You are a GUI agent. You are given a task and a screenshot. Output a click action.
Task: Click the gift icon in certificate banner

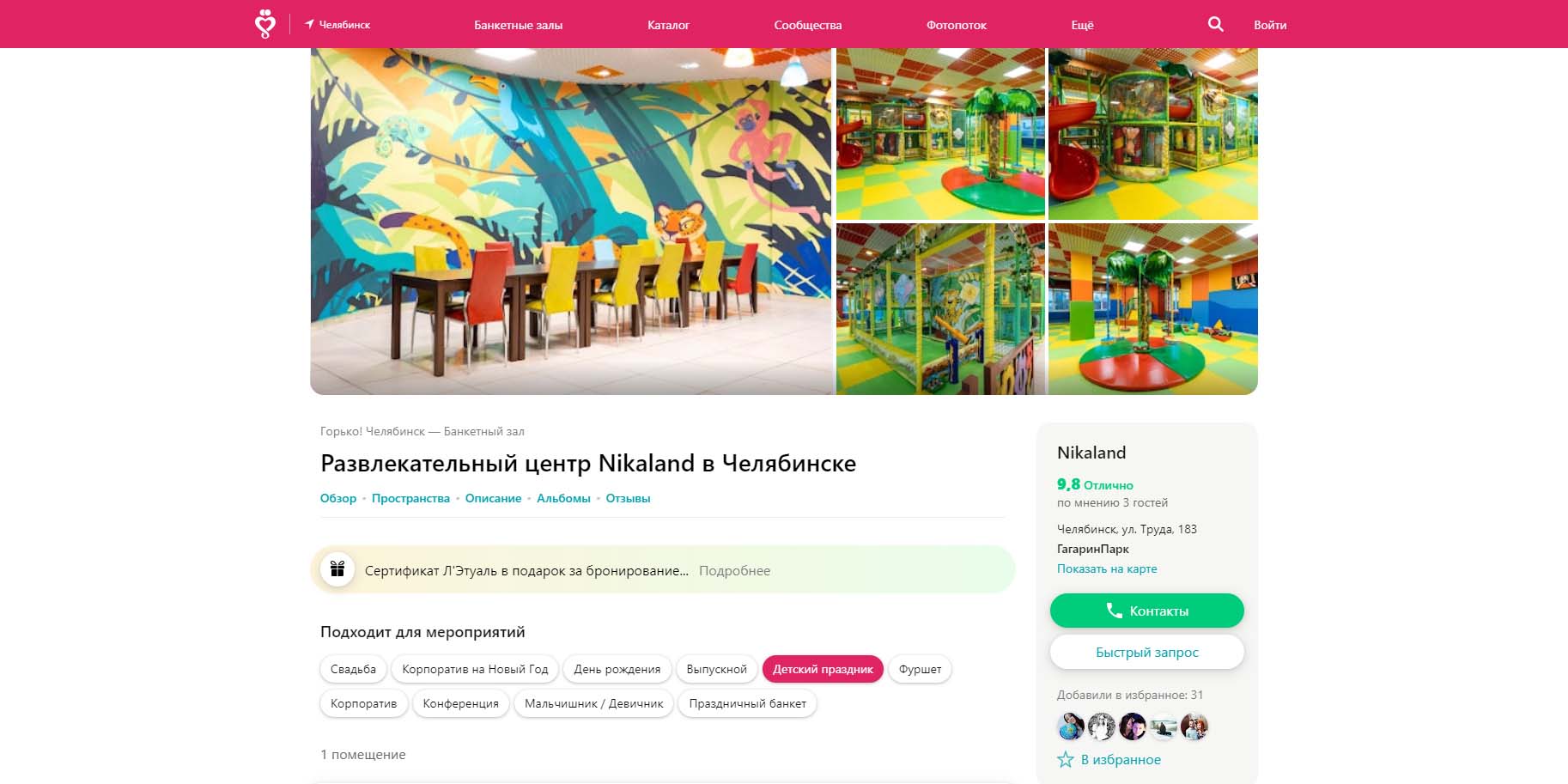coord(337,569)
